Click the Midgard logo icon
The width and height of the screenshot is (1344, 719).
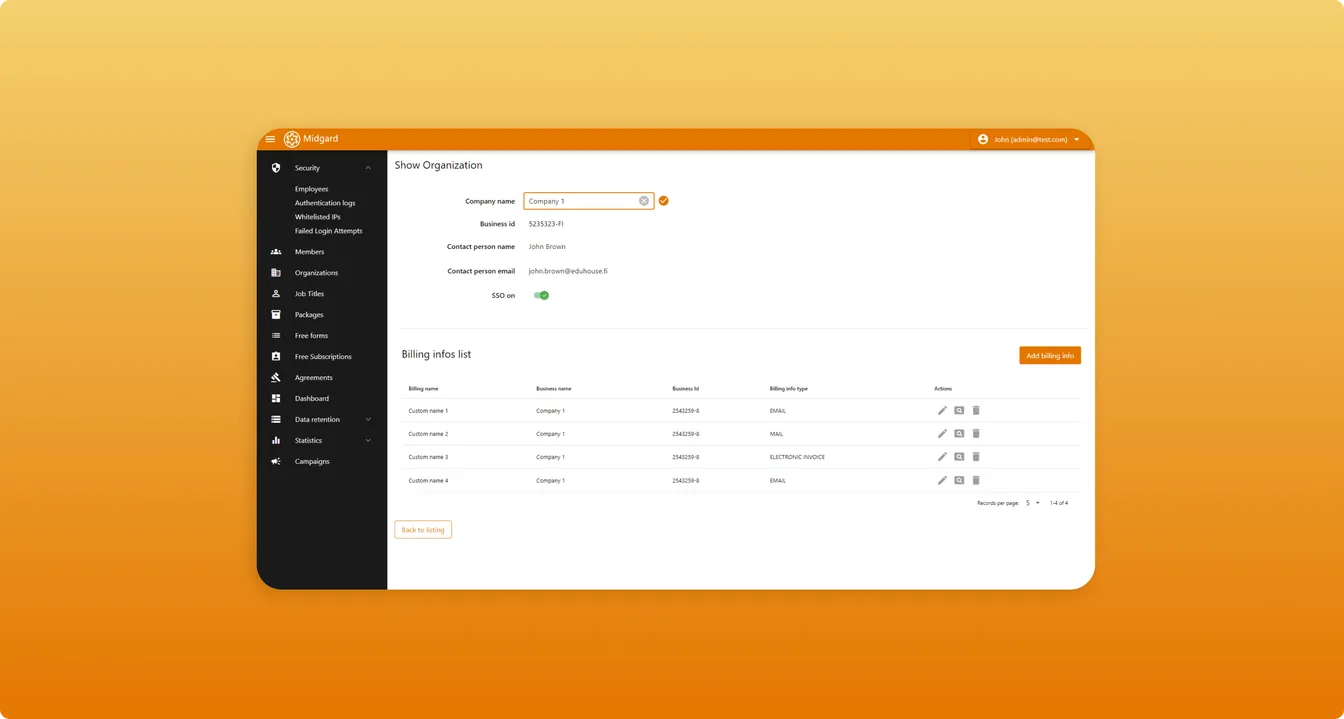[292, 139]
